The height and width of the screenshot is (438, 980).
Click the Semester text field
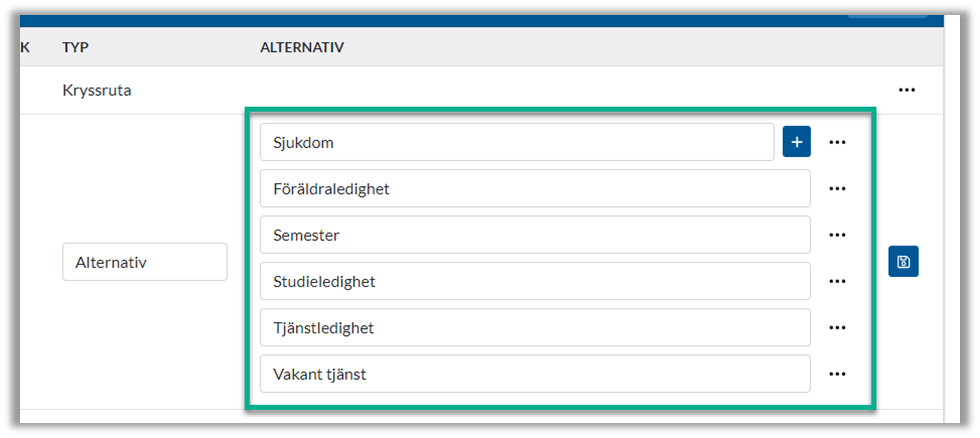[x=534, y=235]
